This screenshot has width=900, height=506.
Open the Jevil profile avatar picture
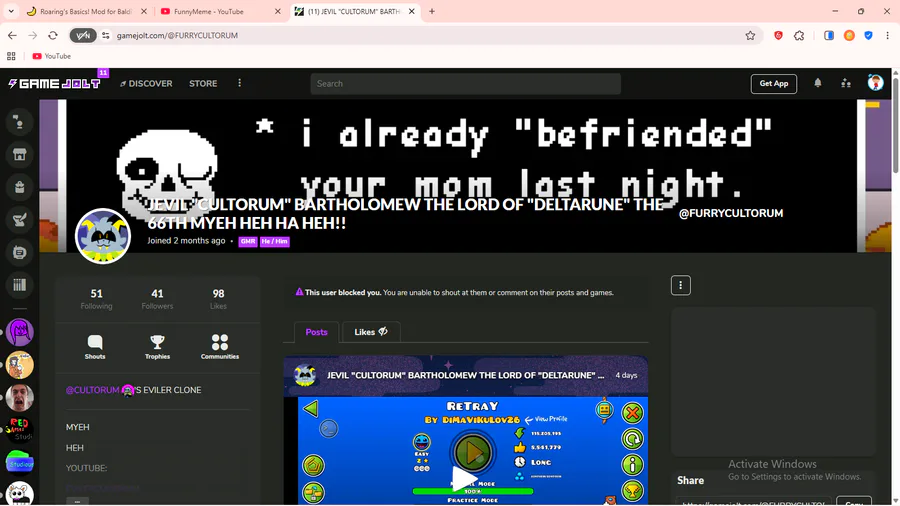(x=103, y=236)
